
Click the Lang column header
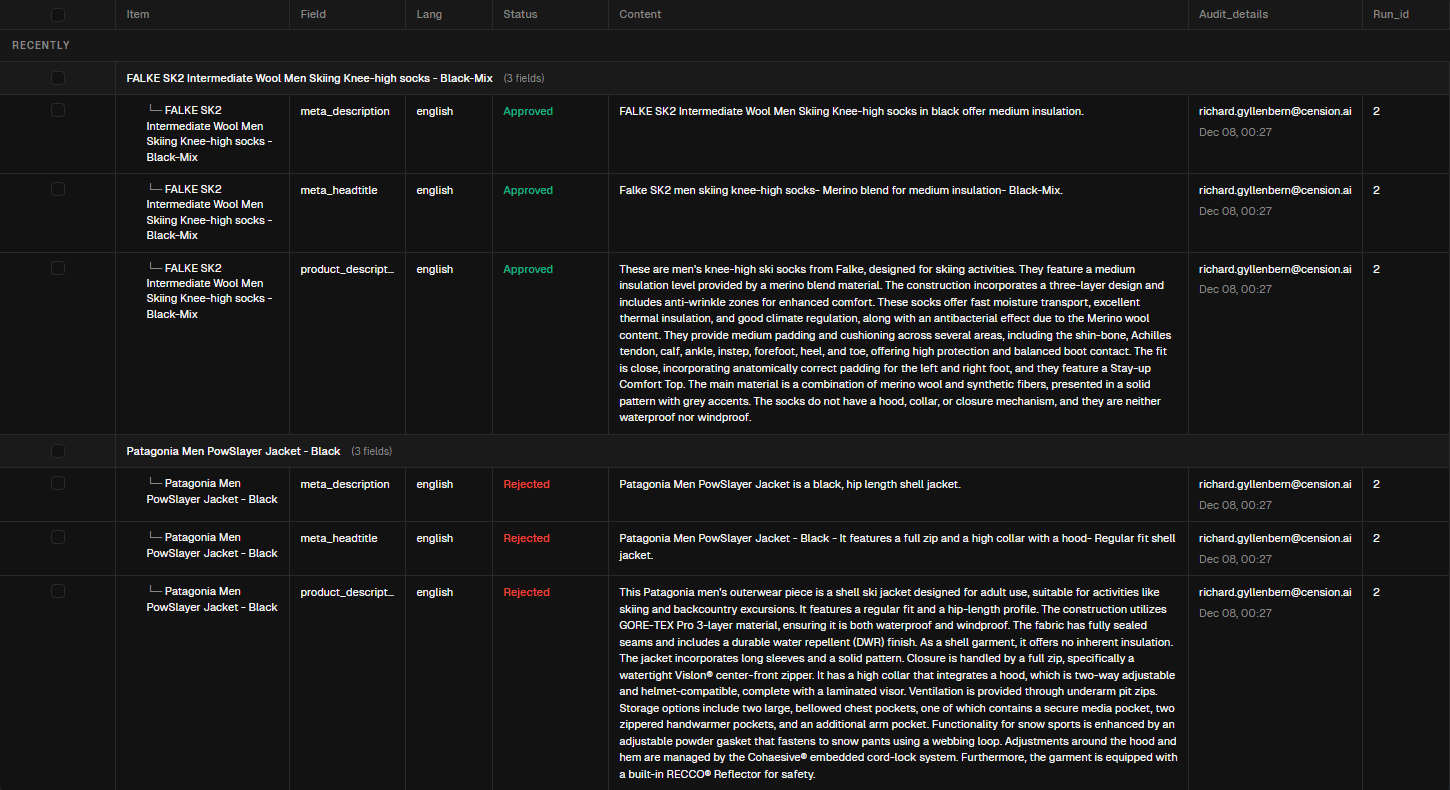pos(428,14)
